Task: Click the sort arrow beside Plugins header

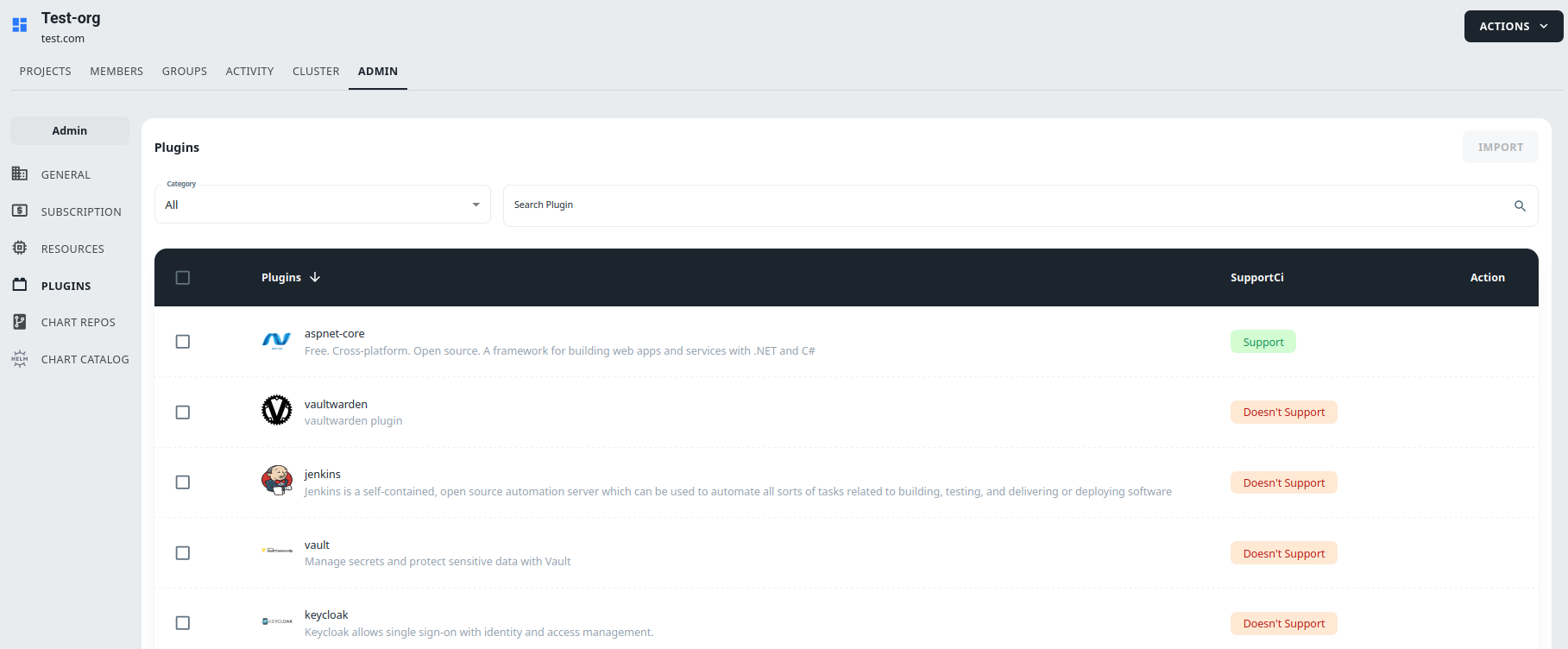Action: coord(315,277)
